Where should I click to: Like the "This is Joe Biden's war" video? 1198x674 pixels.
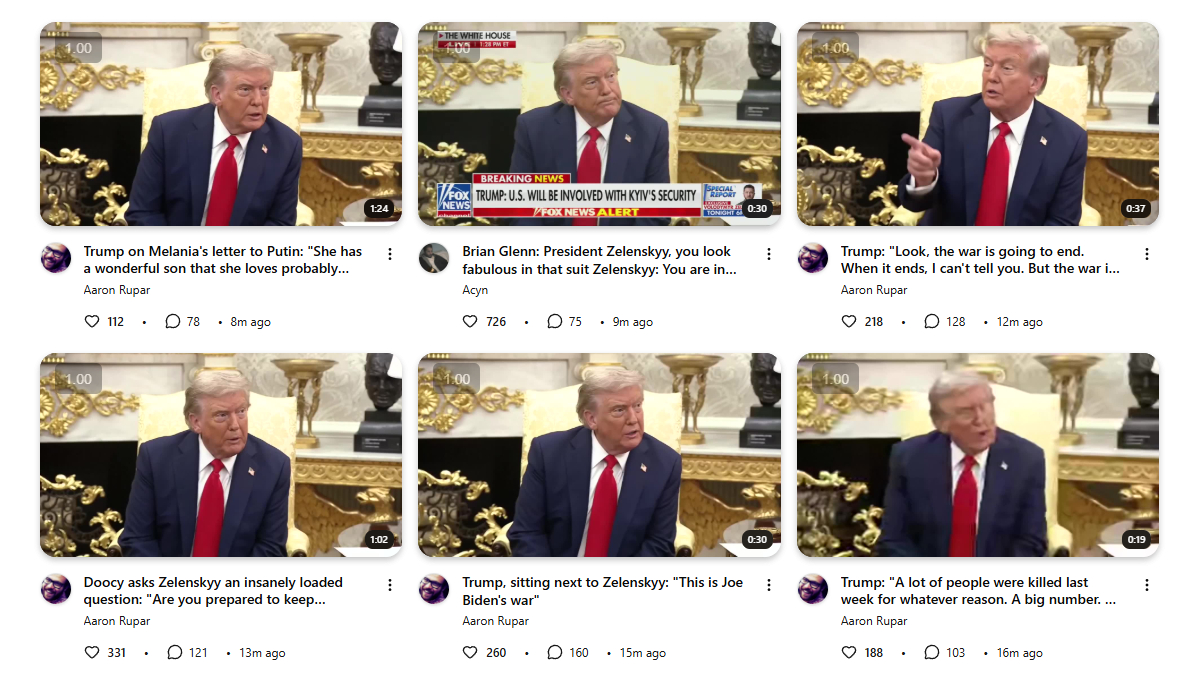[x=470, y=653]
